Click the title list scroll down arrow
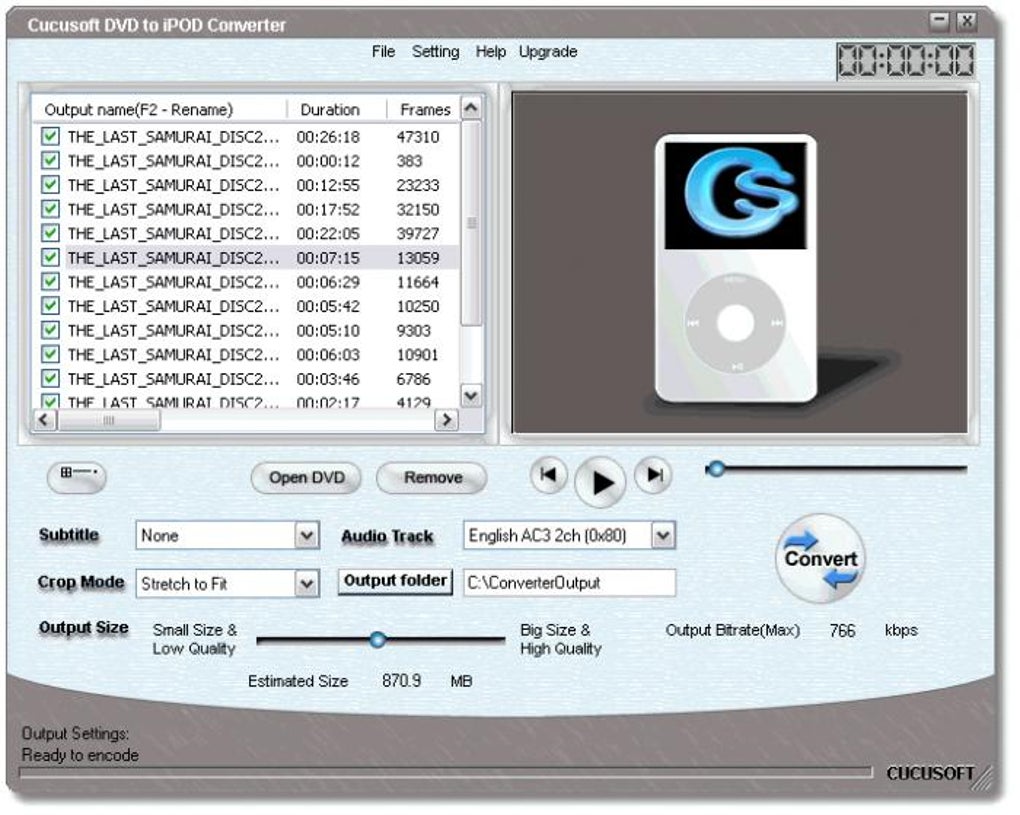Image resolution: width=1020 pixels, height=815 pixels. pos(472,395)
